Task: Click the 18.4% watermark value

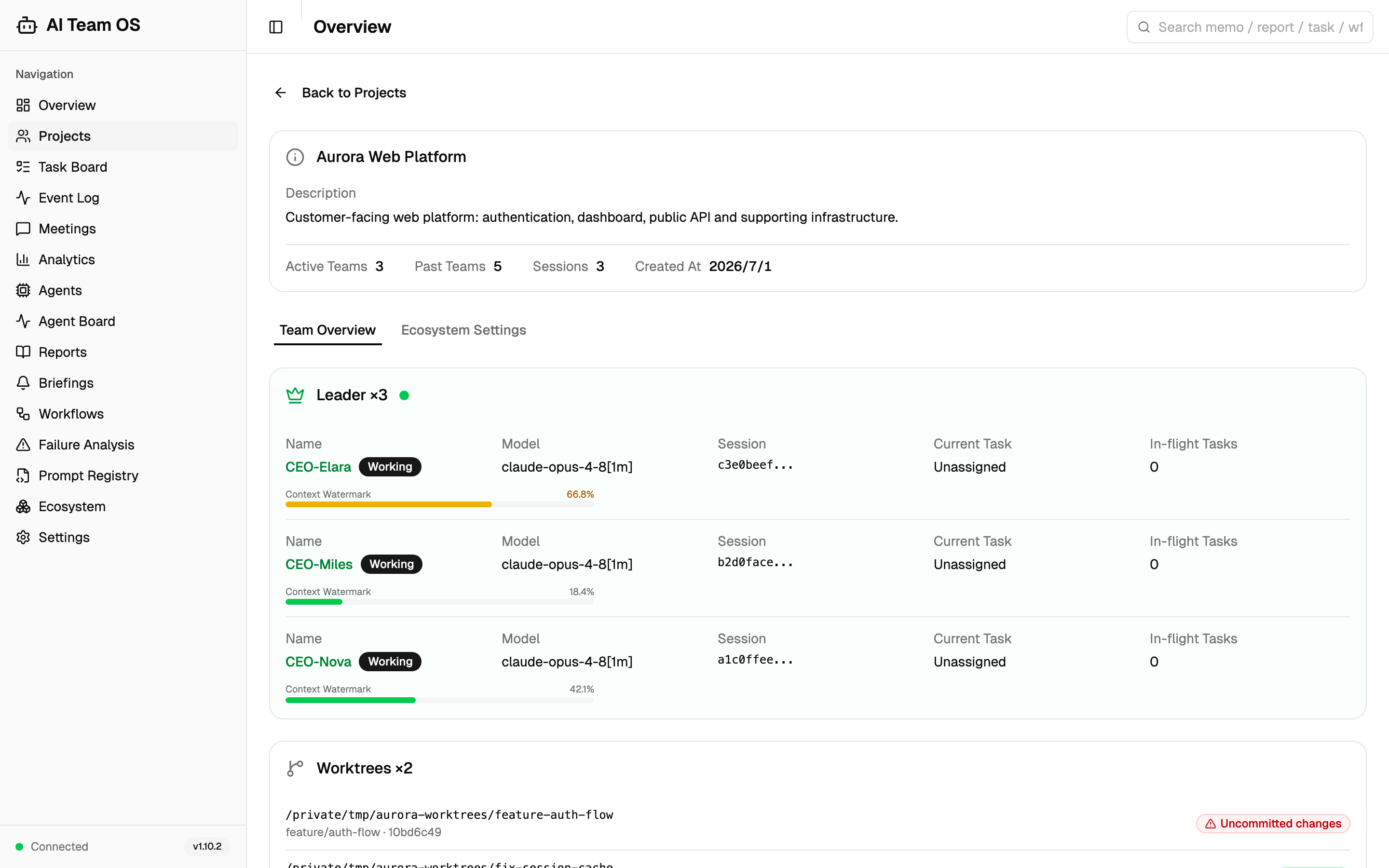Action: [582, 592]
